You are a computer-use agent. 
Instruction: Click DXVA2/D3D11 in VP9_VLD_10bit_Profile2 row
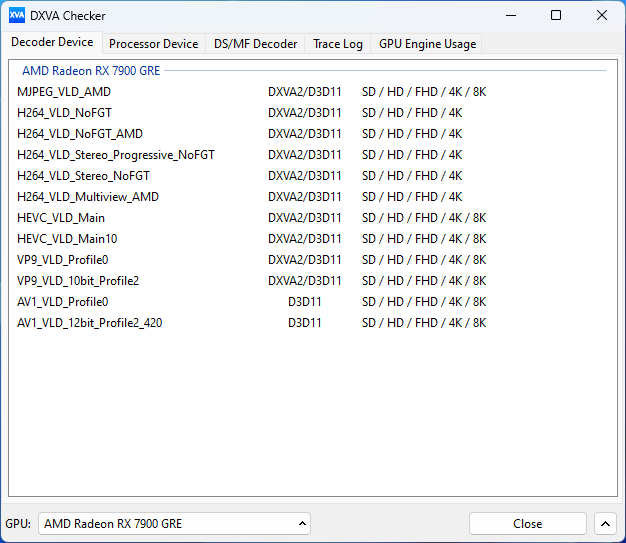305,281
